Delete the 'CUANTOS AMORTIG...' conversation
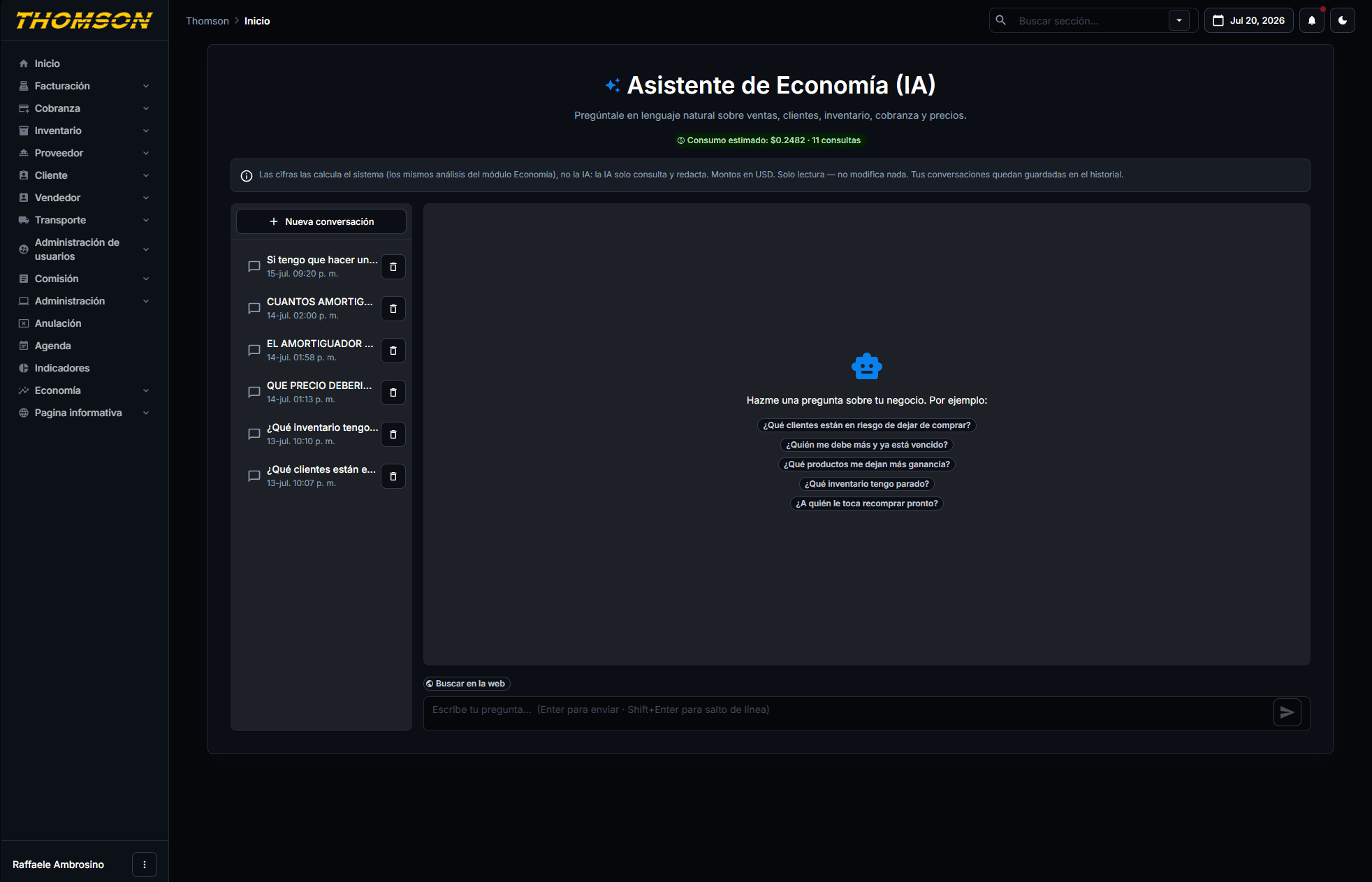This screenshot has width=1372, height=882. pyautogui.click(x=393, y=309)
